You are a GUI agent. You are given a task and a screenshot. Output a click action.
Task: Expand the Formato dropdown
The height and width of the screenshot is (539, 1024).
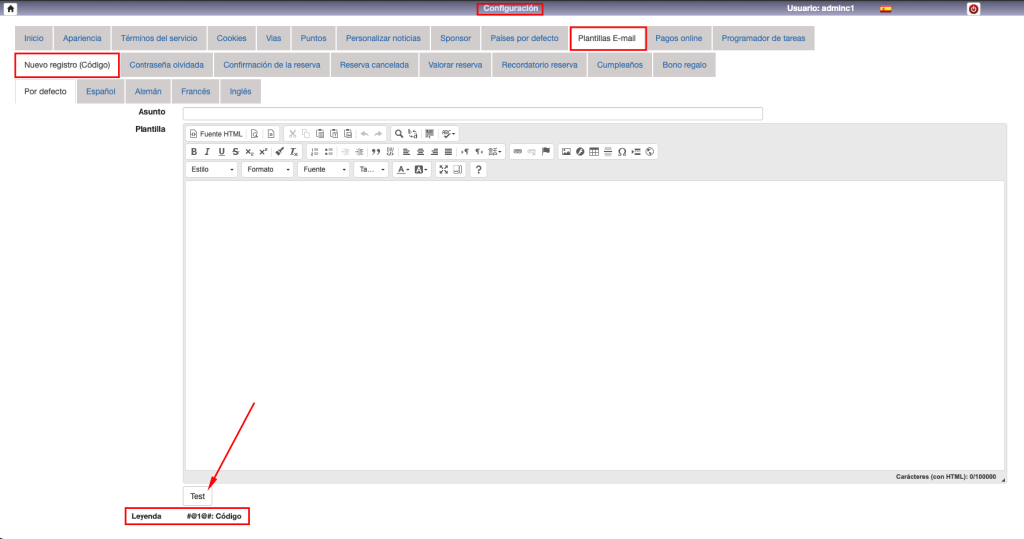pyautogui.click(x=268, y=170)
